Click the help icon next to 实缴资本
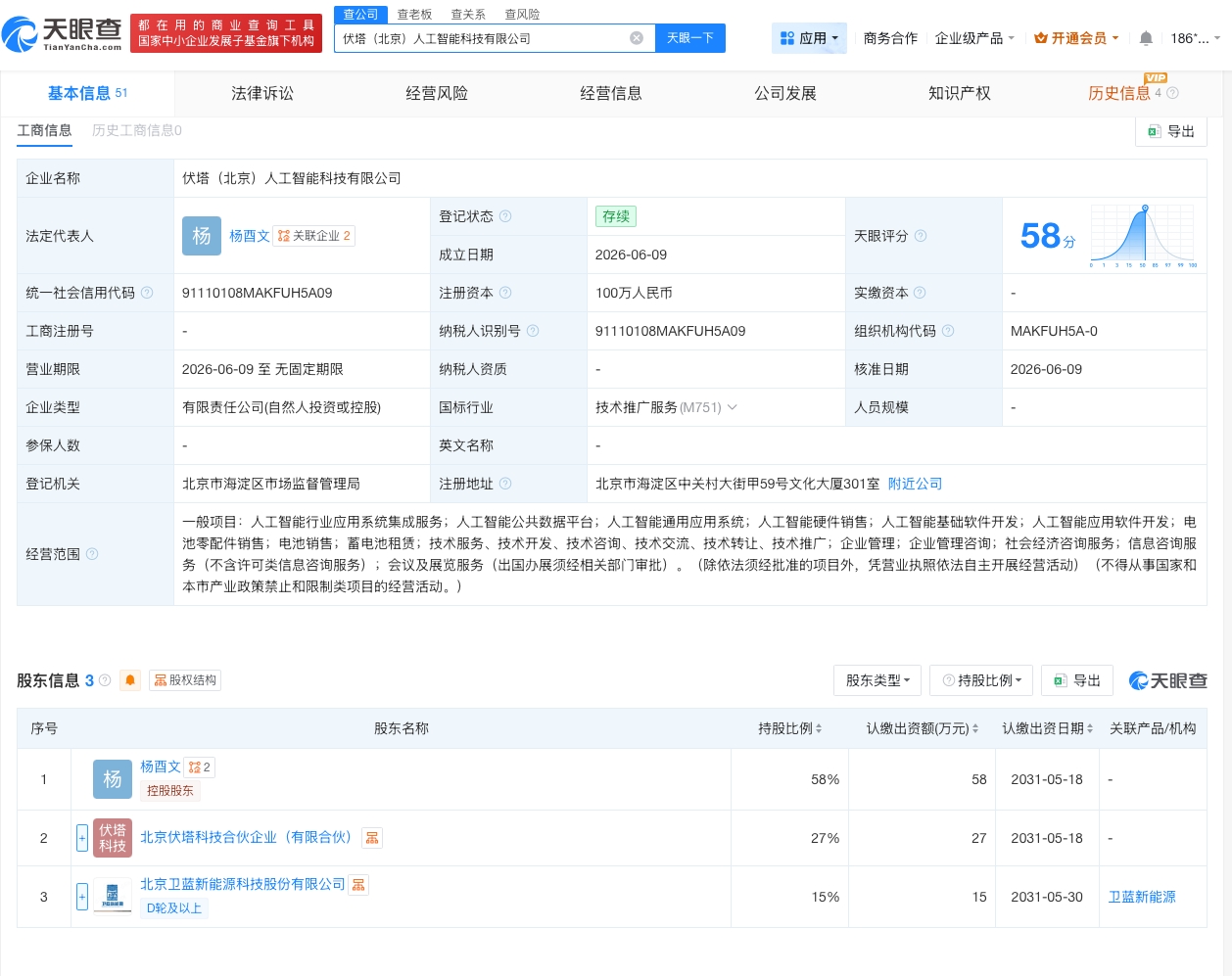1232x976 pixels. (920, 293)
